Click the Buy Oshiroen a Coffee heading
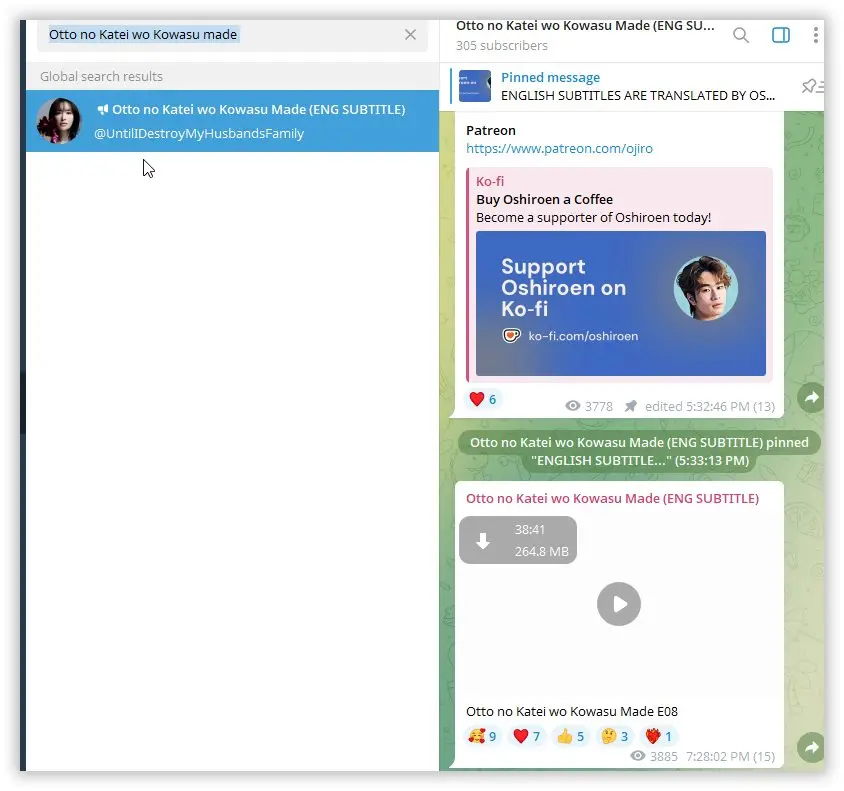The height and width of the screenshot is (791, 844). [544, 200]
